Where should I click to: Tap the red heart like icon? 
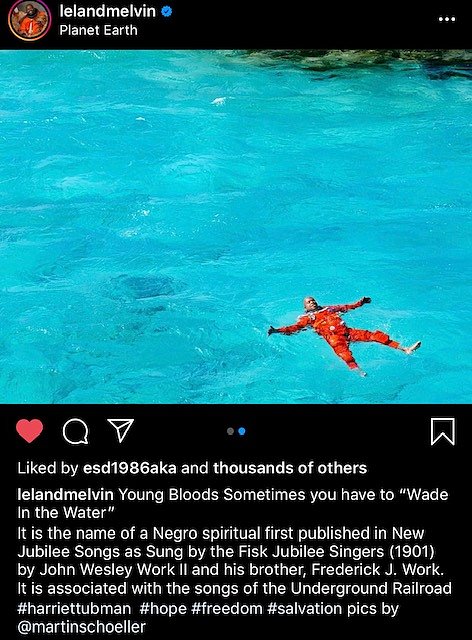[29, 431]
